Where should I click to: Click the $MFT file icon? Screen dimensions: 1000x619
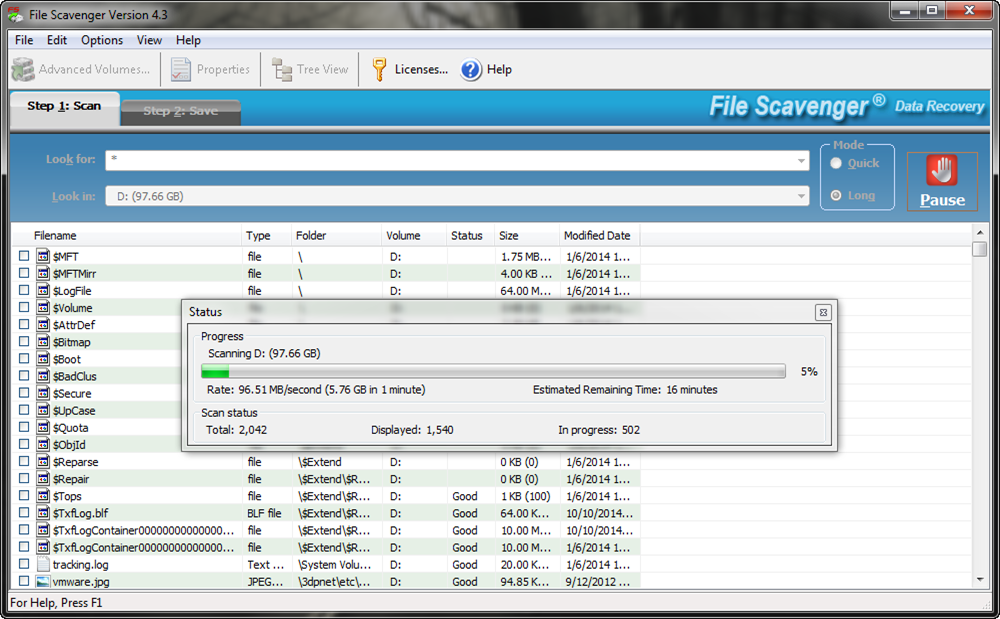point(43,256)
